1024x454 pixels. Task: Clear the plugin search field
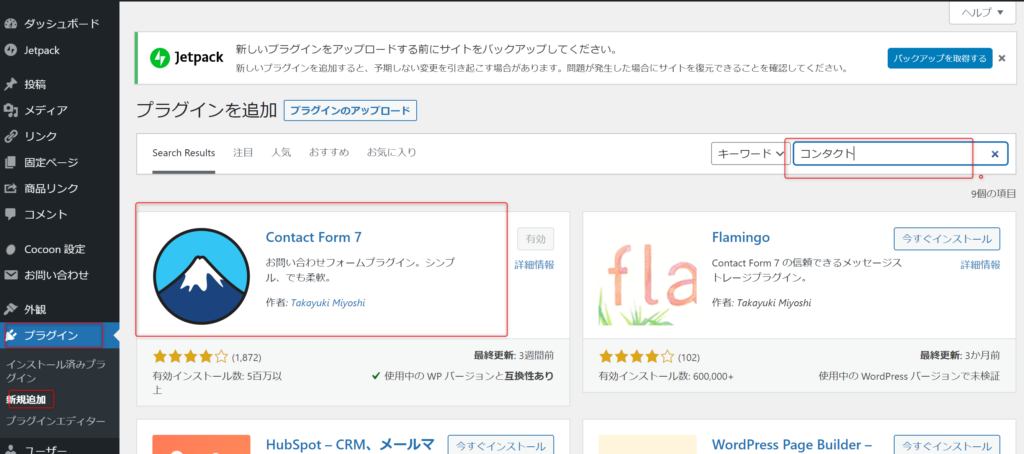(995, 154)
